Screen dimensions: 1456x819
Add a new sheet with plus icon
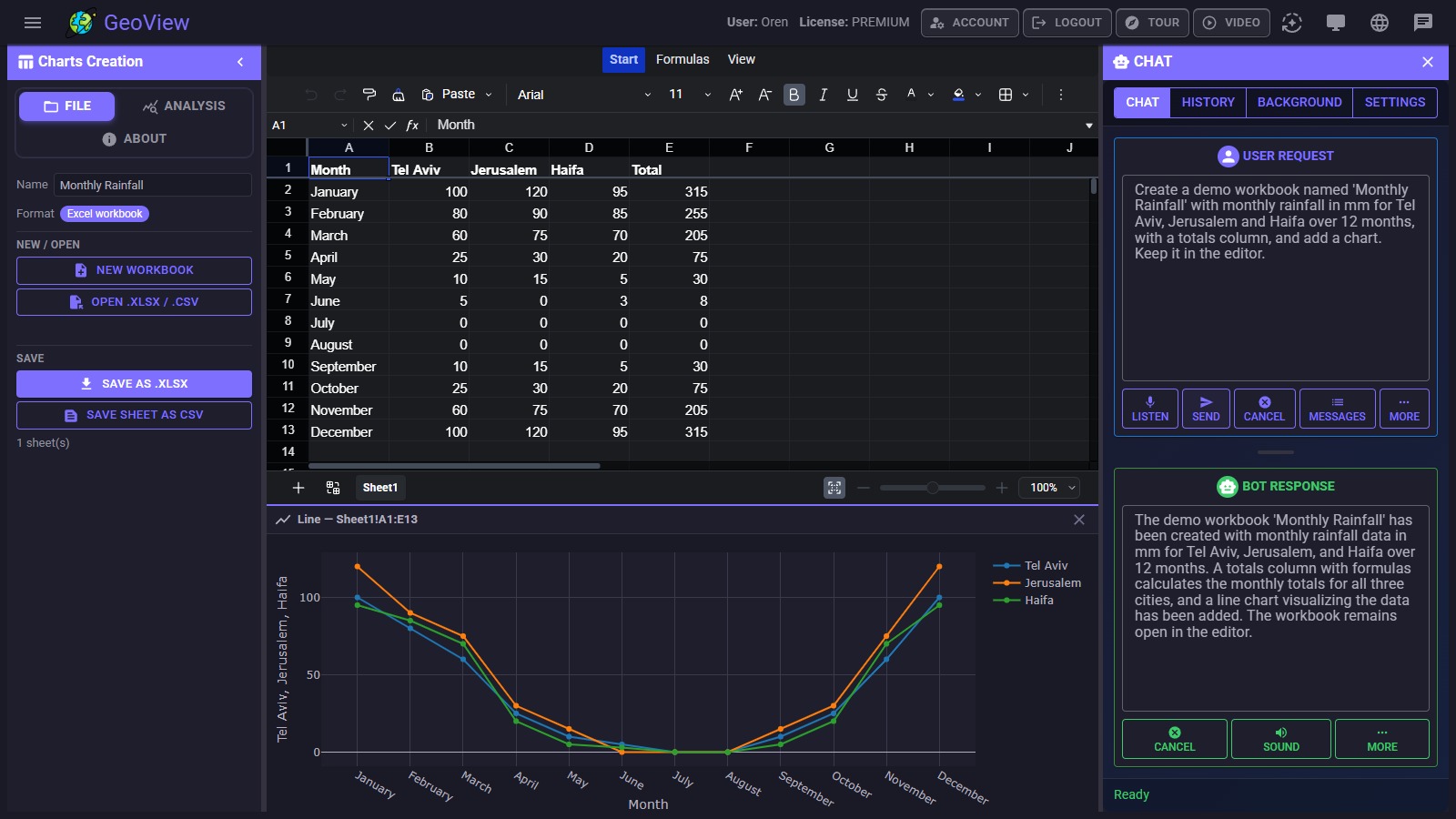click(x=298, y=488)
